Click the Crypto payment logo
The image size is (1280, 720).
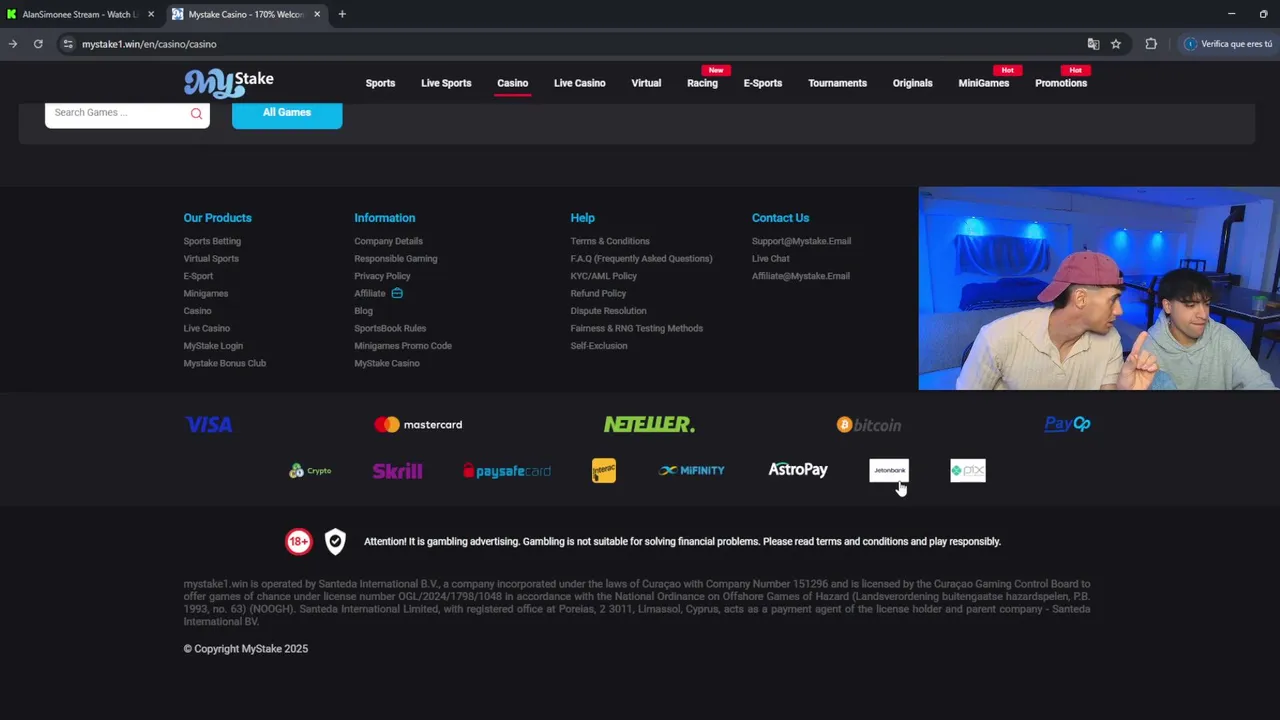point(310,471)
